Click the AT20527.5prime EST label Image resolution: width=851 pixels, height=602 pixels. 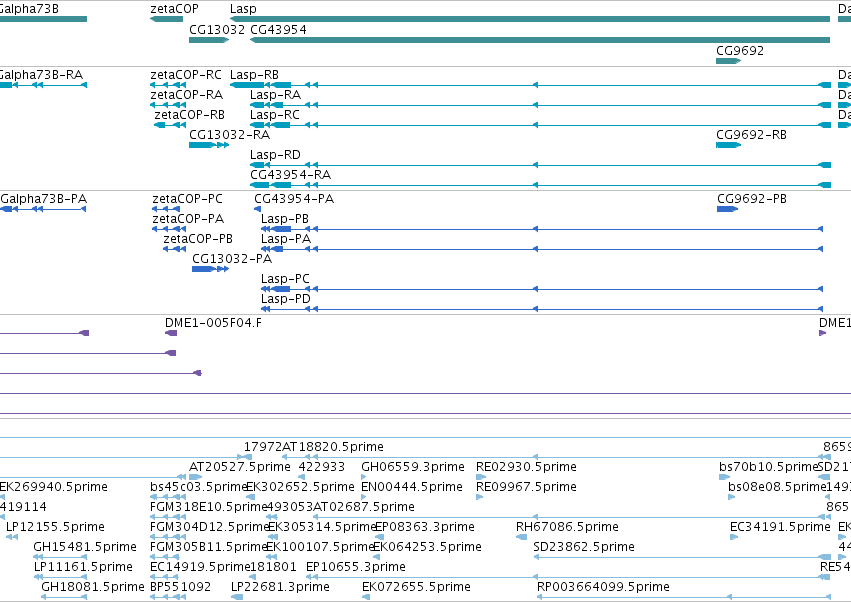point(240,467)
